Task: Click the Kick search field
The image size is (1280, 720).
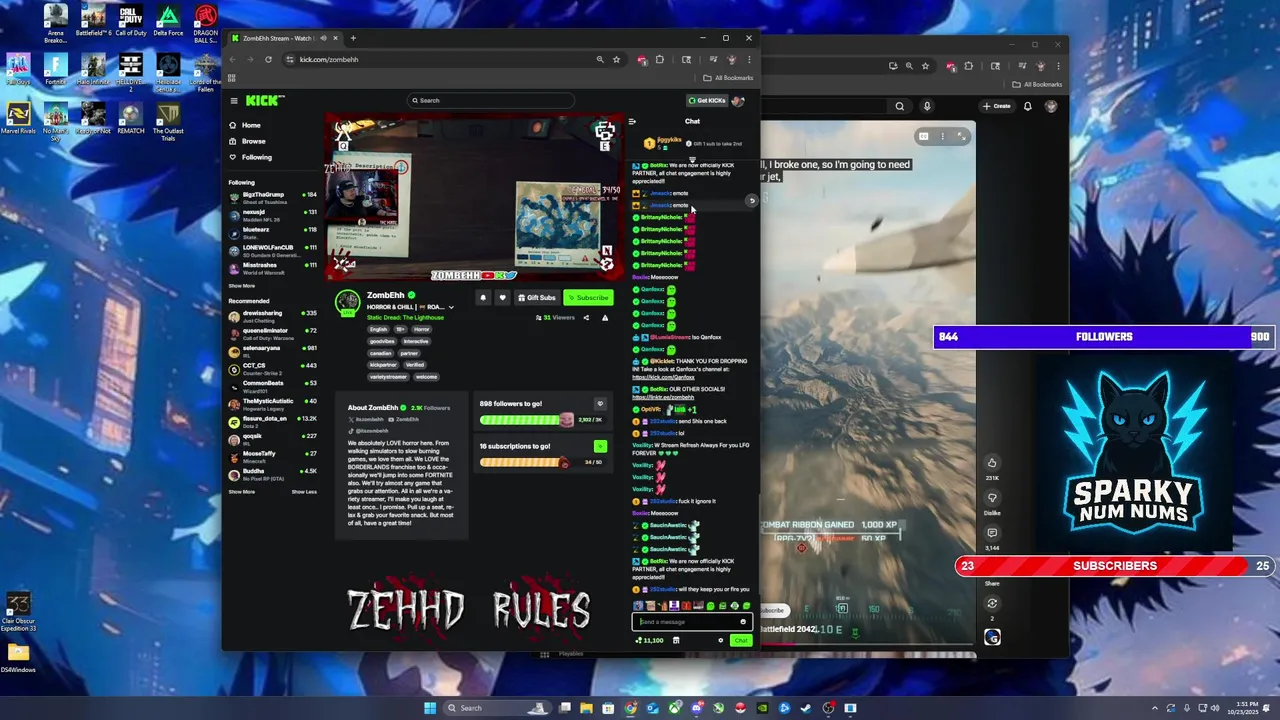Action: tap(491, 100)
